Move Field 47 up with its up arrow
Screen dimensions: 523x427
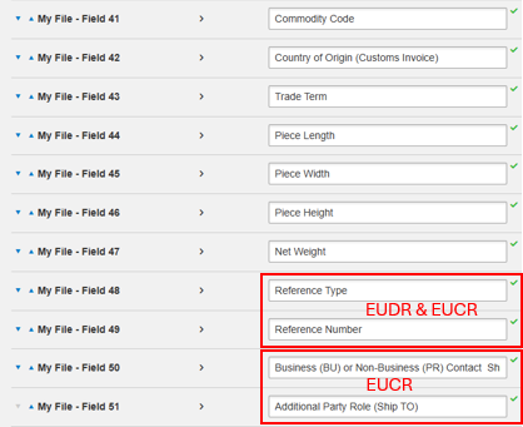tap(31, 252)
